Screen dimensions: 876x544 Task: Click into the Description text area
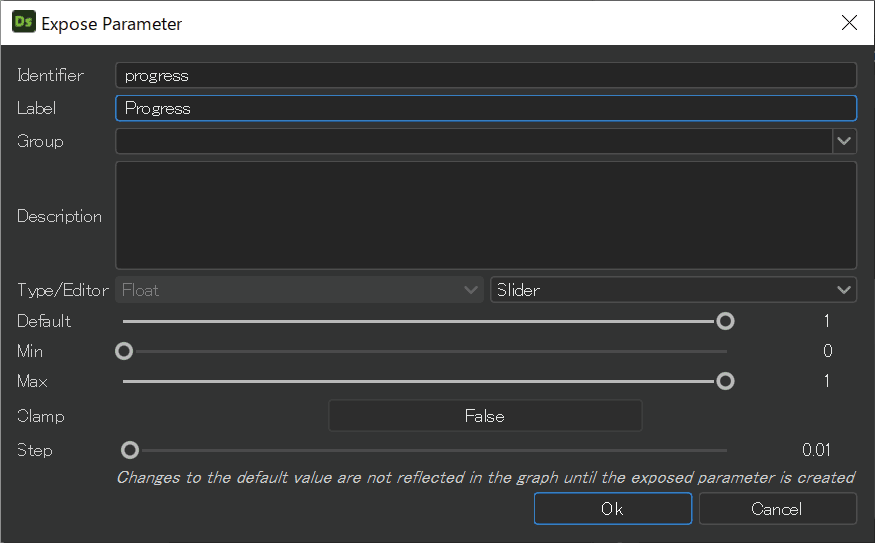pyautogui.click(x=485, y=216)
